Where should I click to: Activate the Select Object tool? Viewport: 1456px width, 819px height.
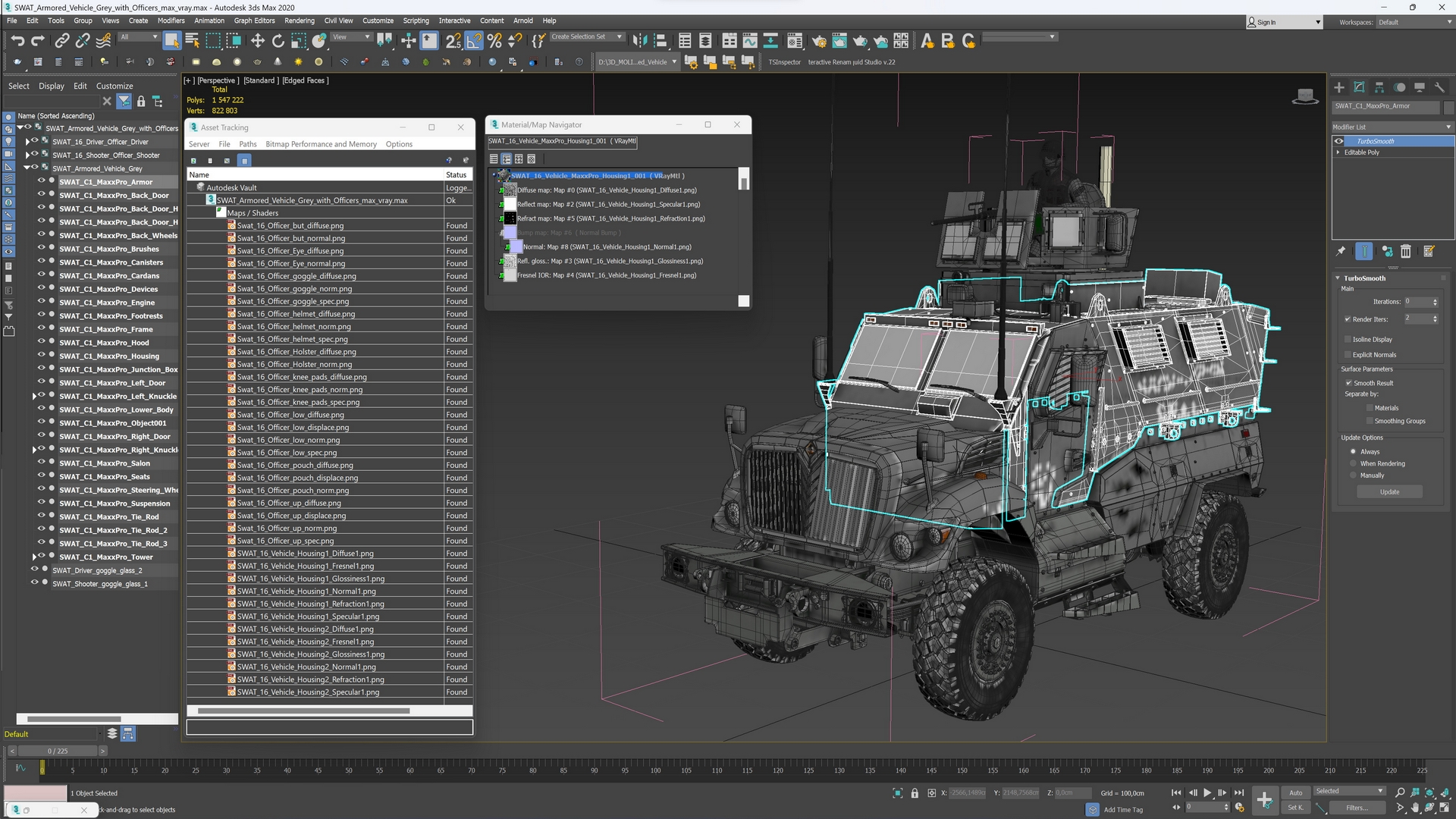click(171, 41)
